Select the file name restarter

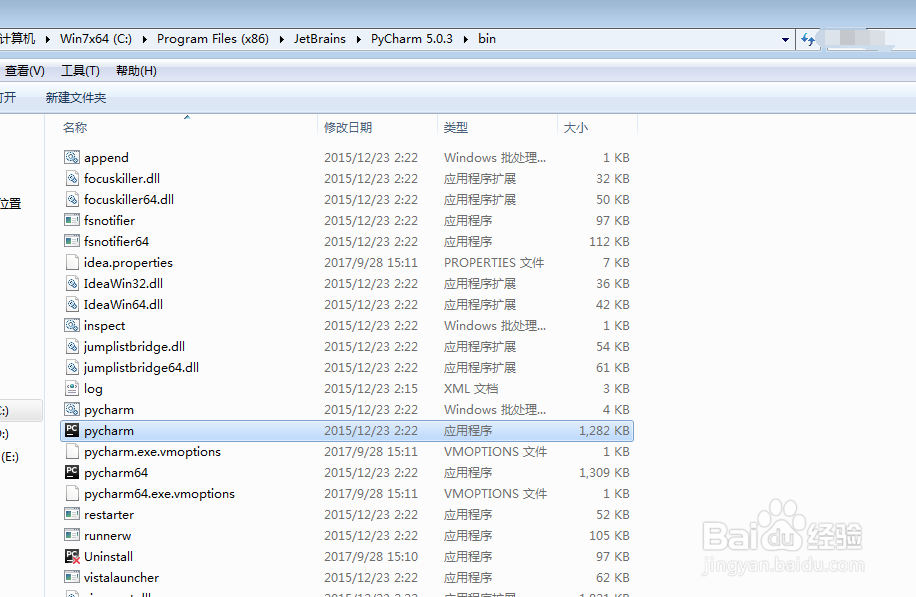click(109, 515)
